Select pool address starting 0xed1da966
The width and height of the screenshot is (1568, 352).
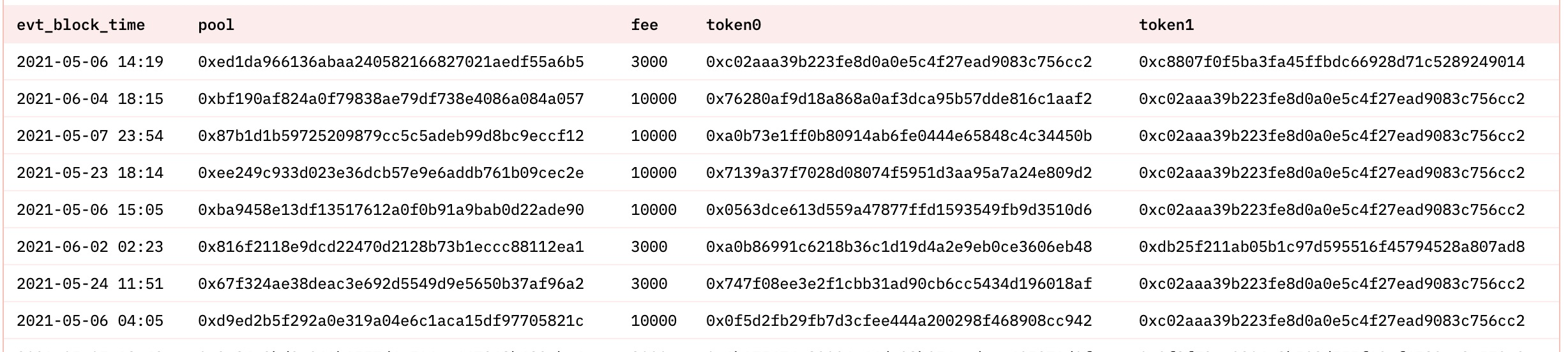coord(391,62)
